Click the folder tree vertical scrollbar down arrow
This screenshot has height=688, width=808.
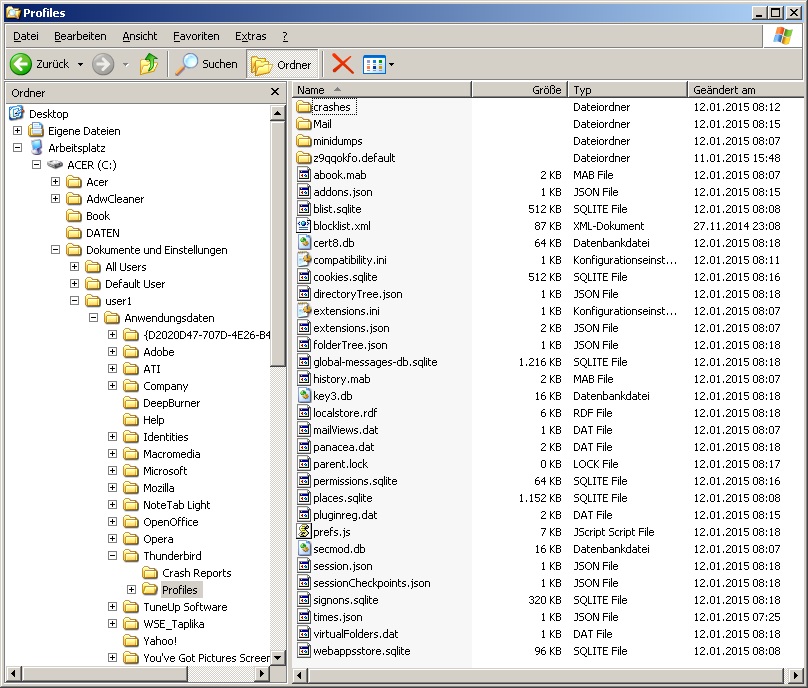coord(278,658)
